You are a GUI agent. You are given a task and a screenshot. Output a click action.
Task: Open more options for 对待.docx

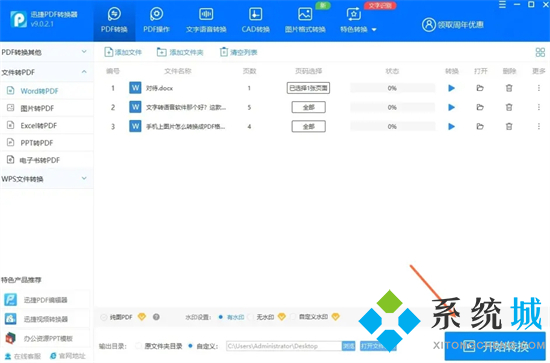coord(539,88)
